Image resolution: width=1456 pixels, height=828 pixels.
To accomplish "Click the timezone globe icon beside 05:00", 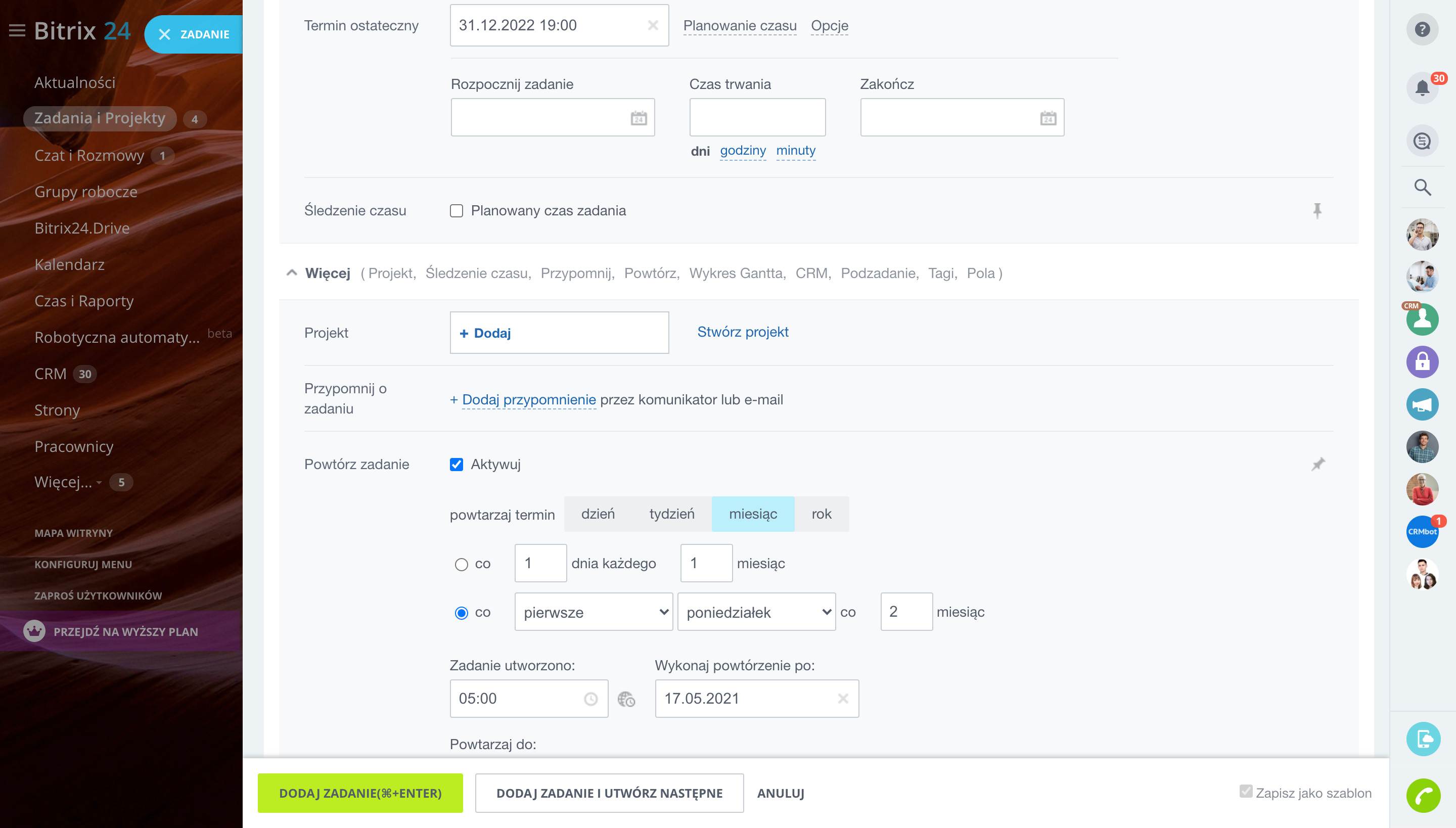I will pyautogui.click(x=626, y=699).
